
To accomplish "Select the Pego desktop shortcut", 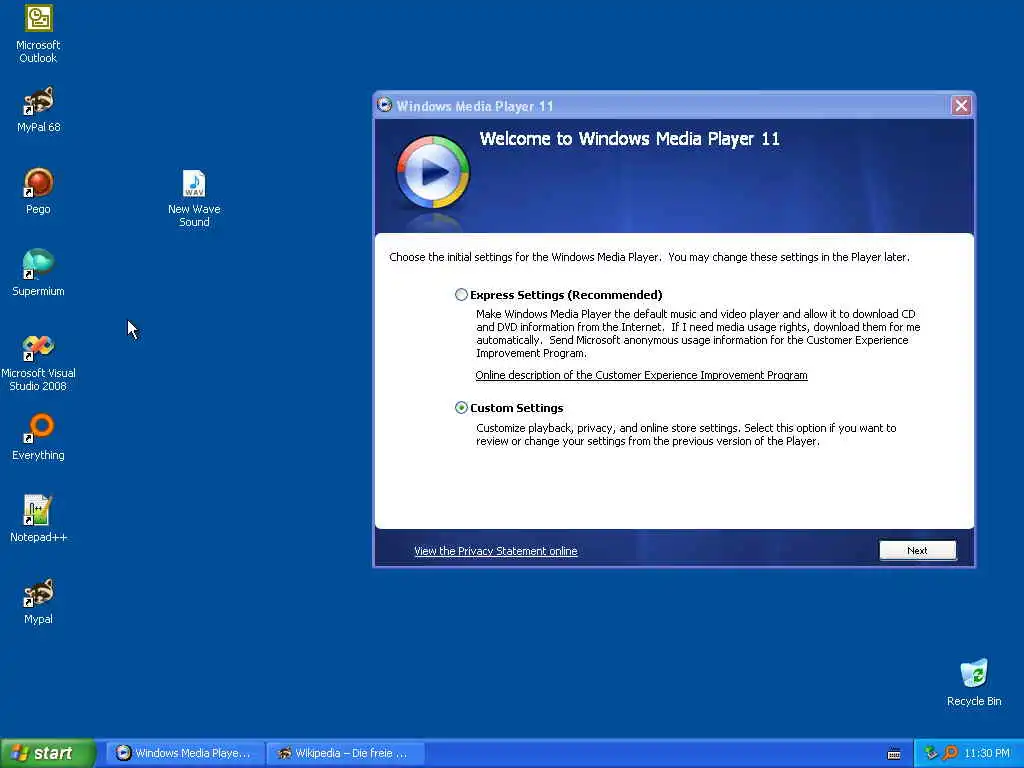I will (x=38, y=191).
